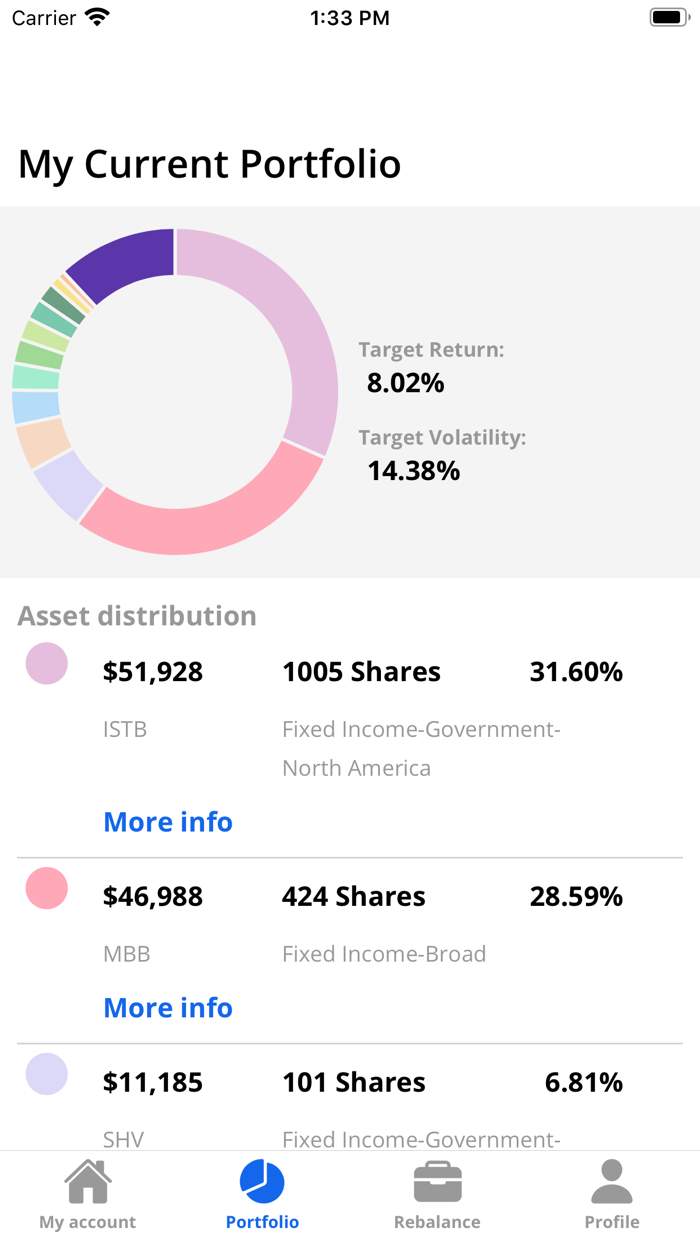
Task: Tap the home icon for My account
Action: pyautogui.click(x=87, y=1181)
